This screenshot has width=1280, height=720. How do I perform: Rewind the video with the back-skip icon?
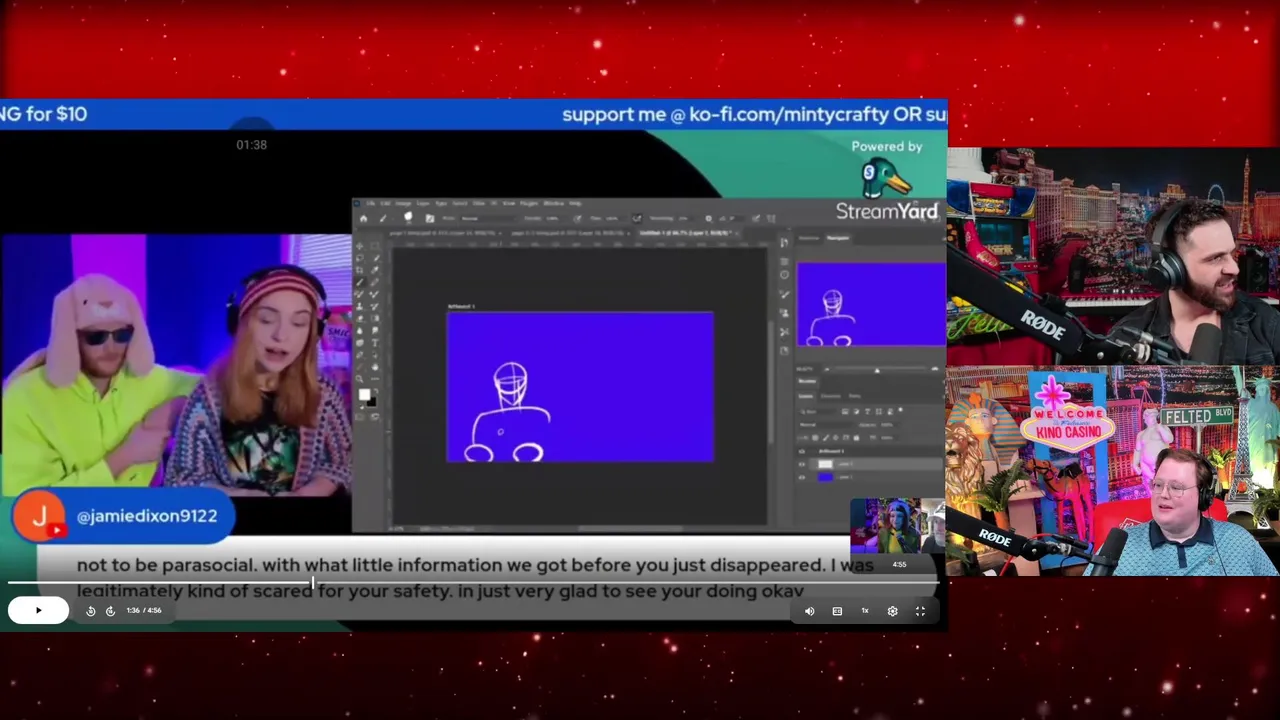[x=90, y=611]
